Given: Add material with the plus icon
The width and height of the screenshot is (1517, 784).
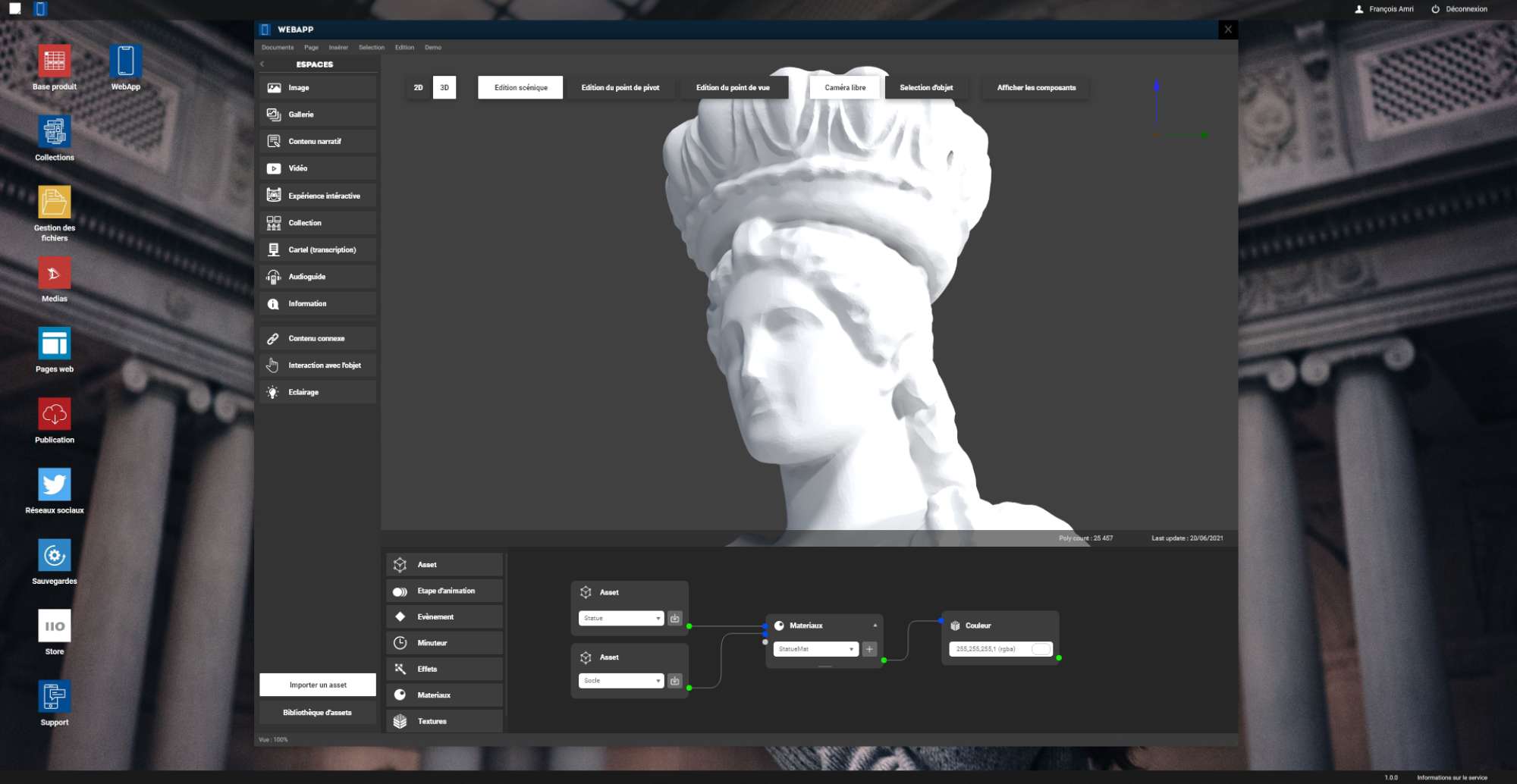Looking at the screenshot, I should pyautogui.click(x=870, y=649).
